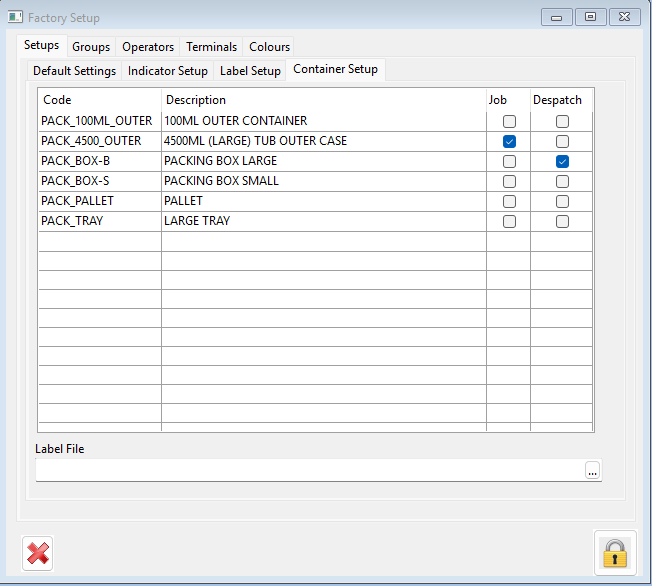Uncheck Despatch checkbox for PACK_BOX-B
652x586 pixels.
tap(562, 161)
